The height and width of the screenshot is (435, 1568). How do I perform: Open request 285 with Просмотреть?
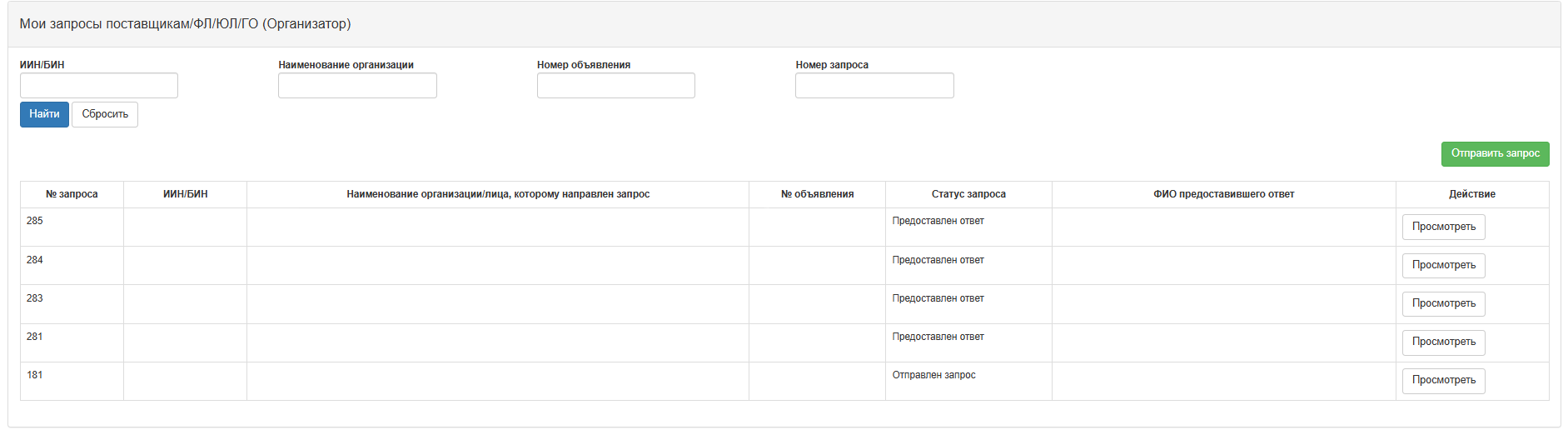1444,227
